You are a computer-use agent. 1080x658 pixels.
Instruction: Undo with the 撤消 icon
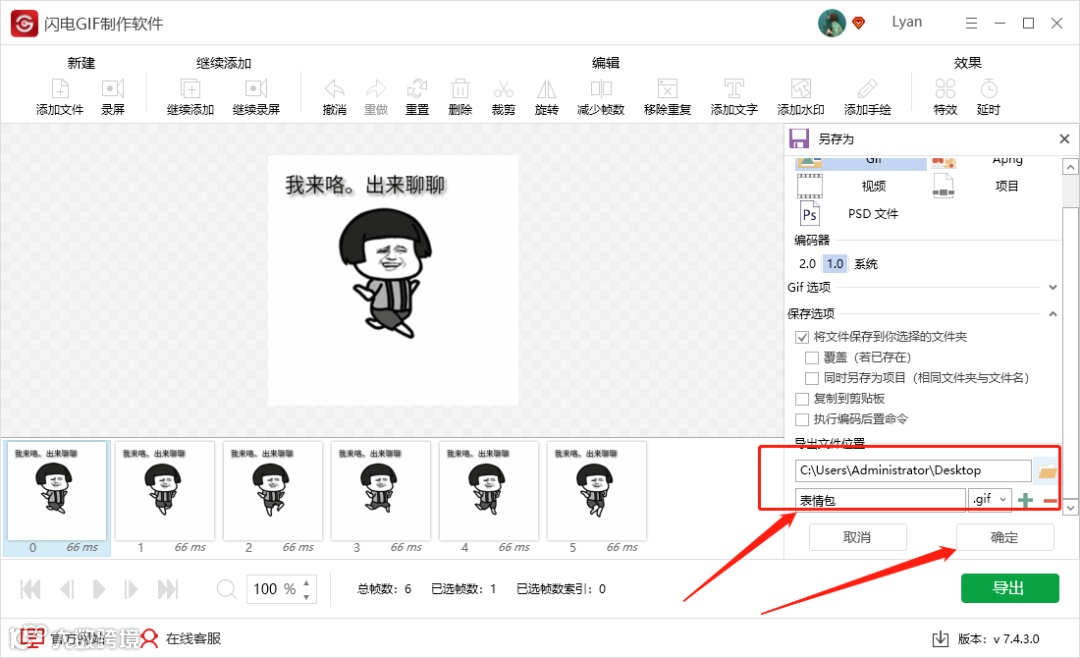[335, 89]
